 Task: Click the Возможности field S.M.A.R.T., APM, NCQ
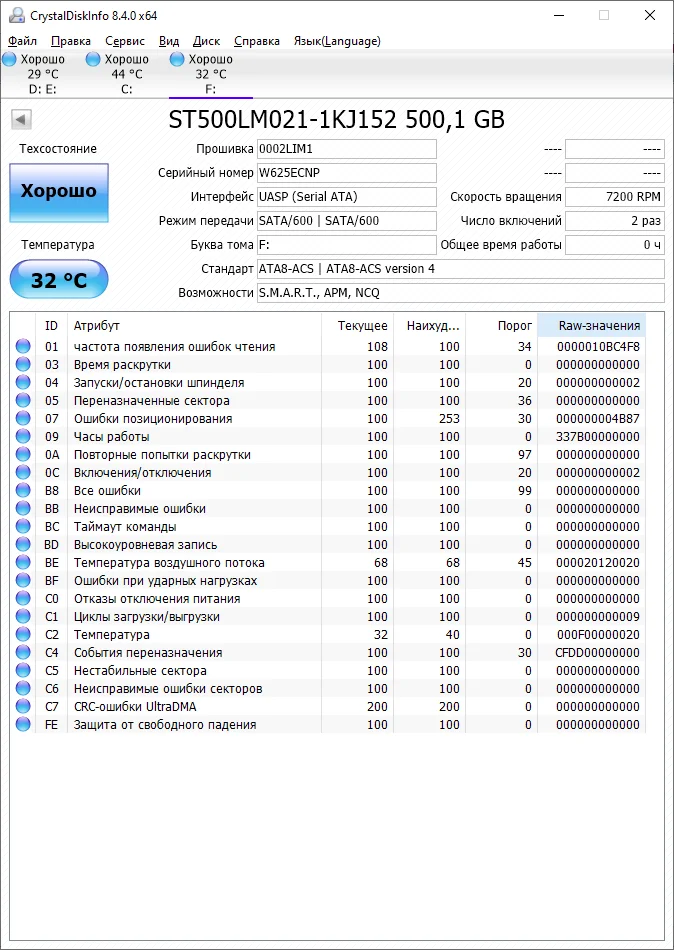click(x=461, y=293)
